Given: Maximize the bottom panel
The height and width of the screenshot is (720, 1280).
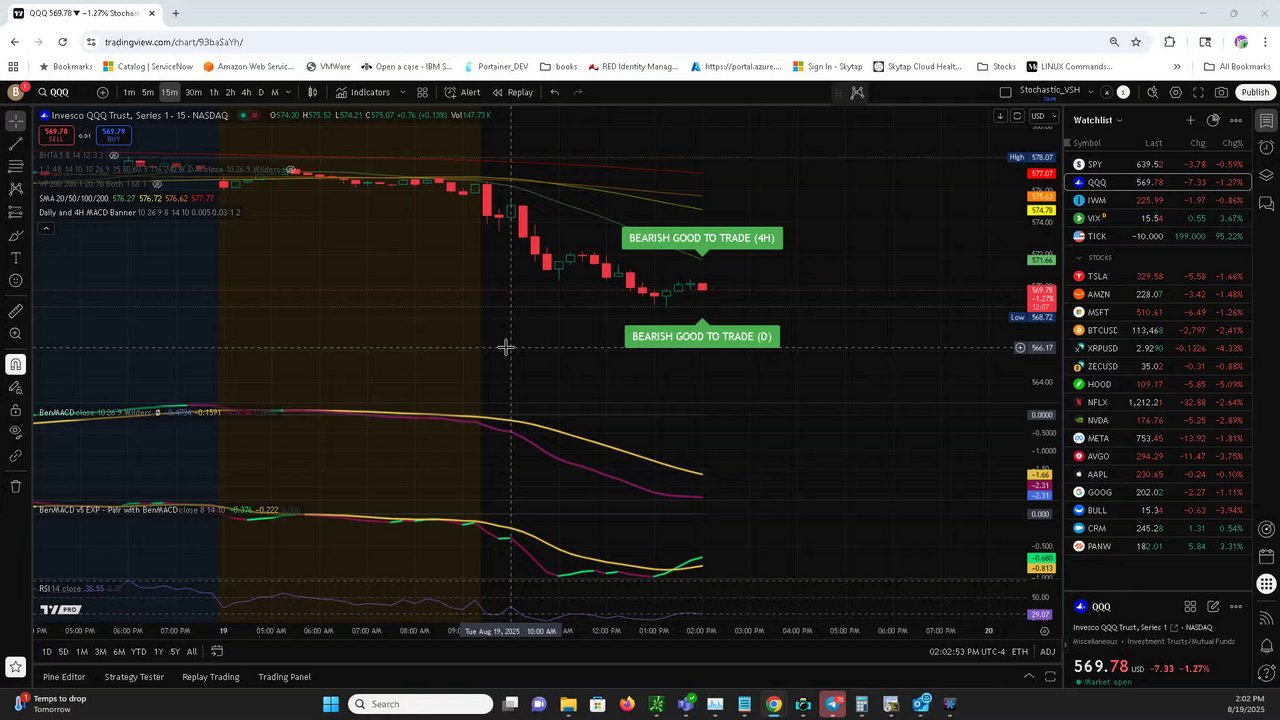Looking at the screenshot, I should pos(1050,677).
